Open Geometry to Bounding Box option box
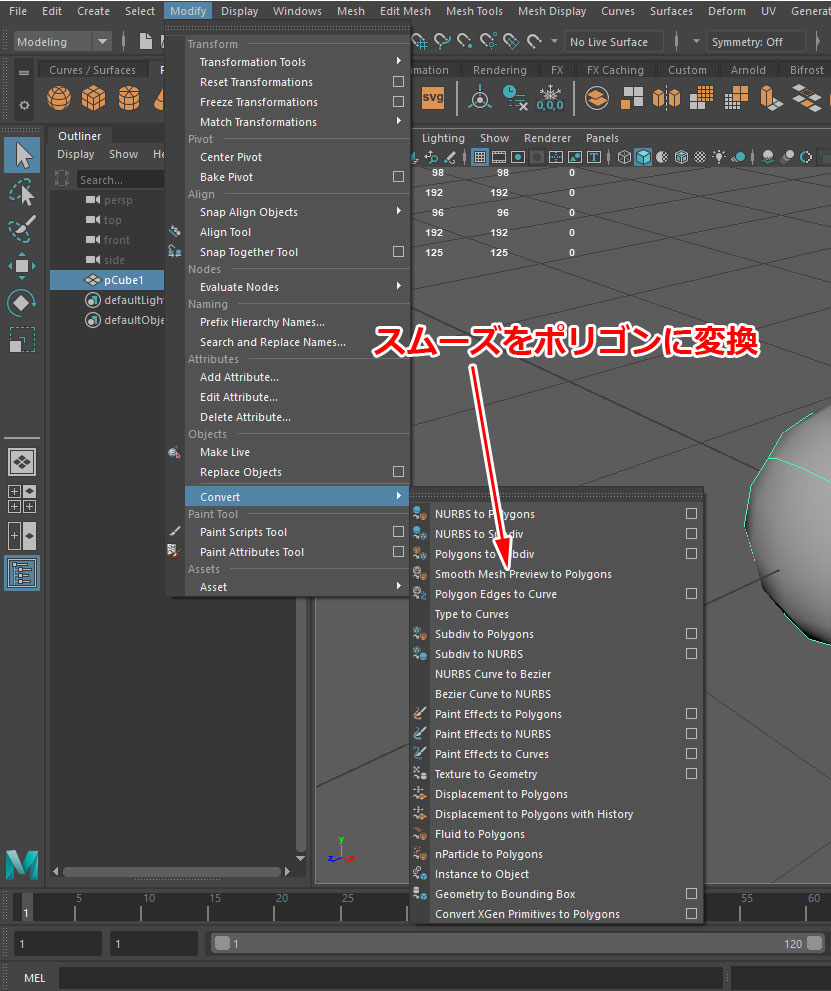 point(691,894)
